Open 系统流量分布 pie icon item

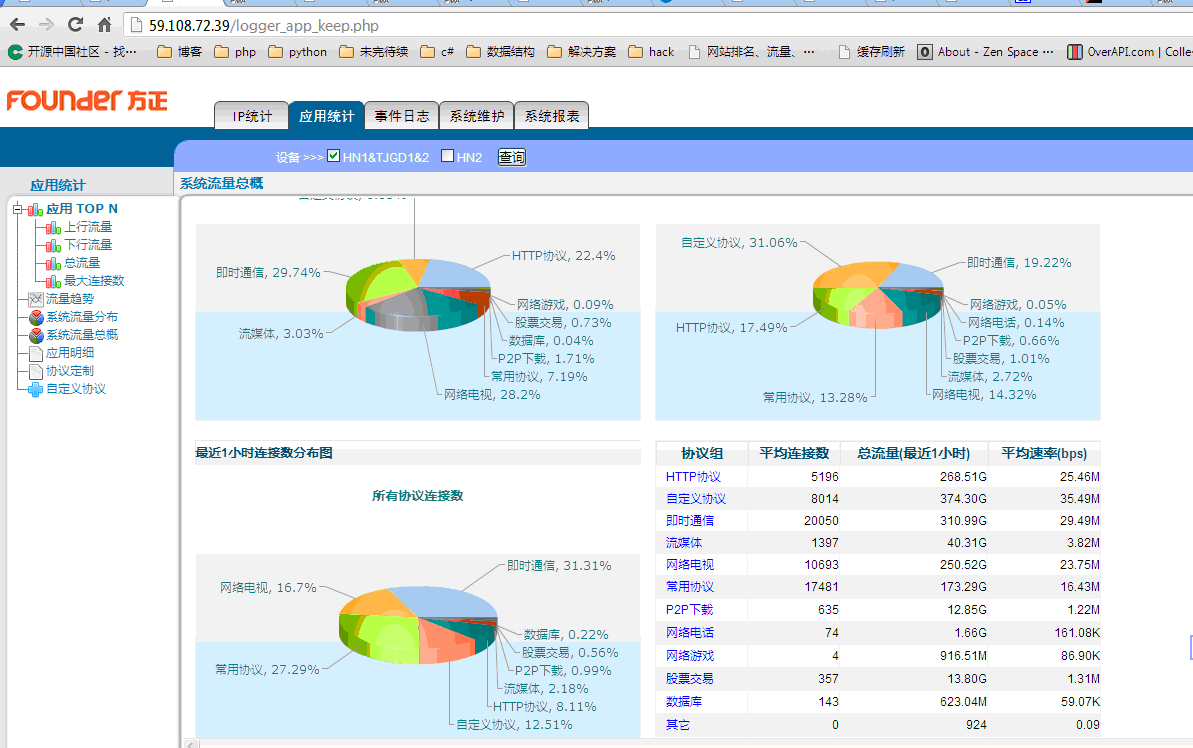point(36,317)
